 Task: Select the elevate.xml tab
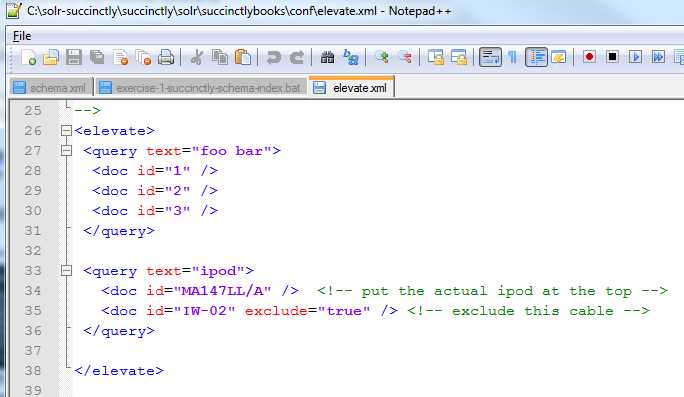click(x=352, y=87)
